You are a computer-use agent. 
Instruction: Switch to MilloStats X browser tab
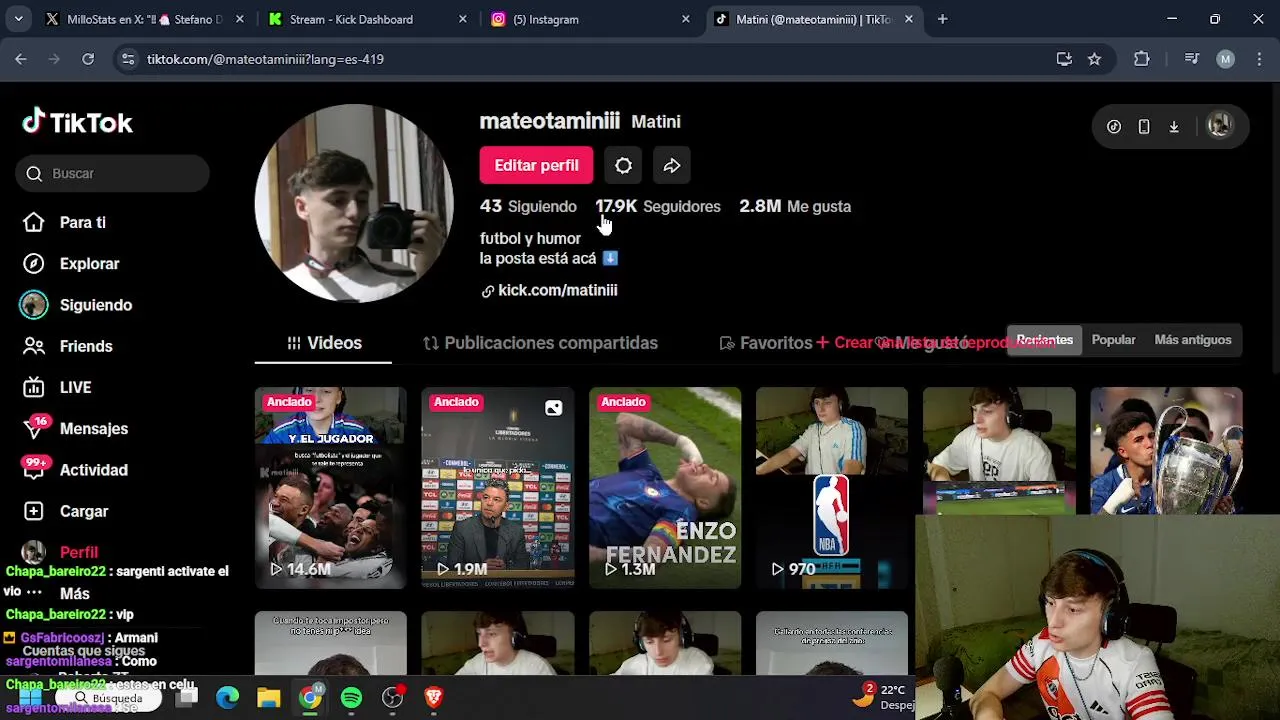(x=142, y=19)
